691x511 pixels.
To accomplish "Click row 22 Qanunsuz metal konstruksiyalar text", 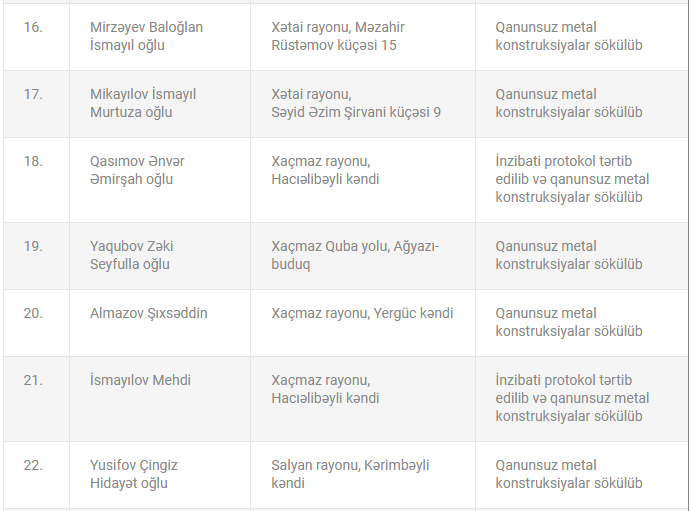I will pyautogui.click(x=568, y=474).
